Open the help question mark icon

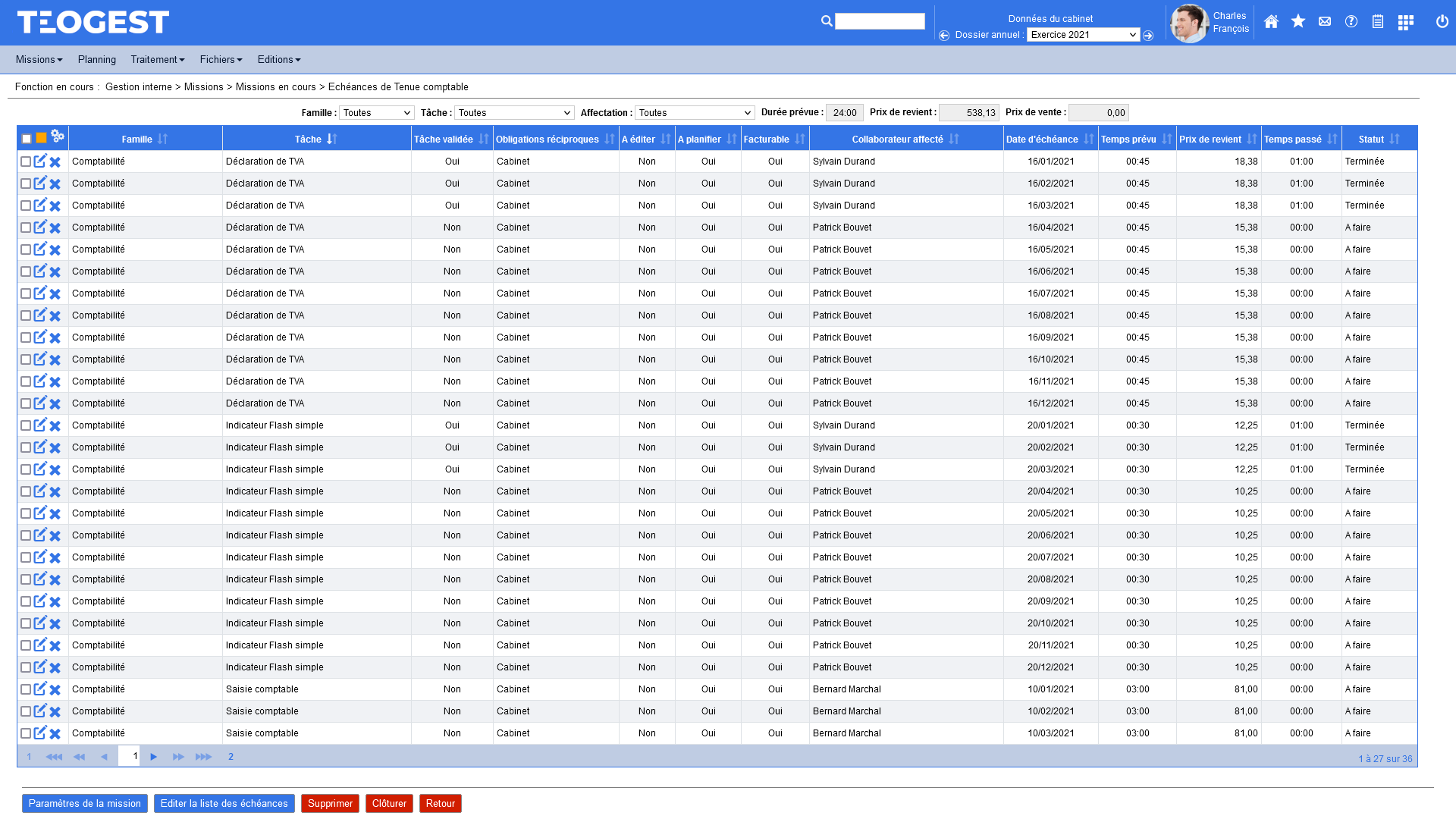(x=1351, y=21)
